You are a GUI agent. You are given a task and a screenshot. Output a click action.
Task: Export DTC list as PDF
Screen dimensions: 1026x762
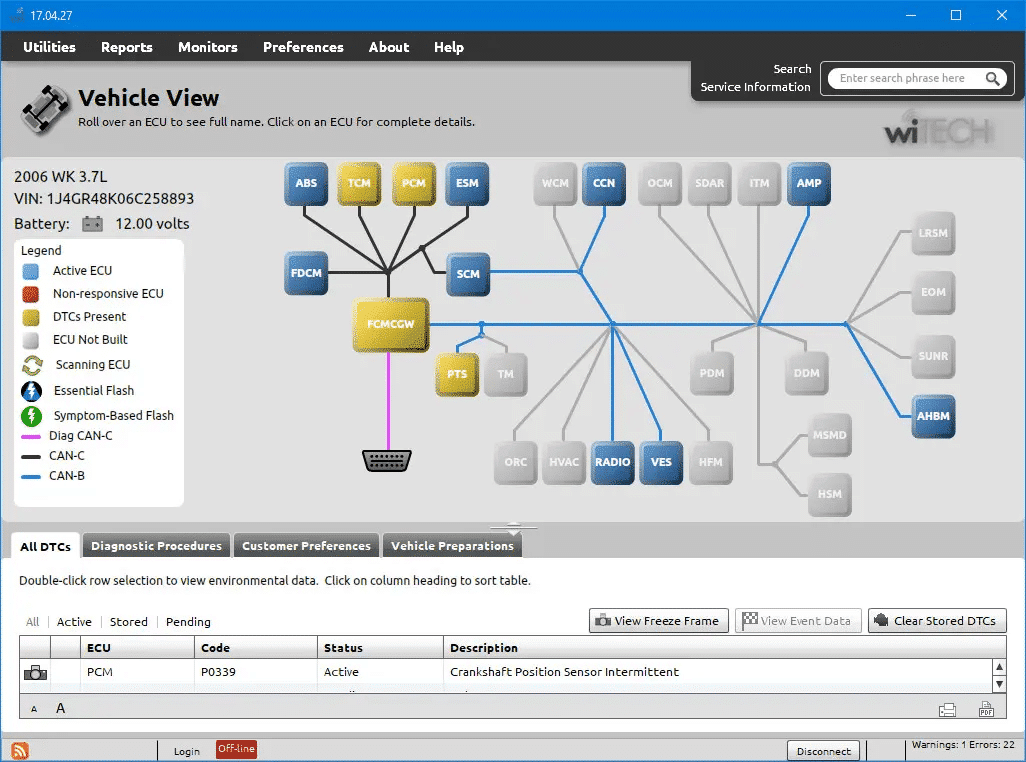[x=986, y=708]
